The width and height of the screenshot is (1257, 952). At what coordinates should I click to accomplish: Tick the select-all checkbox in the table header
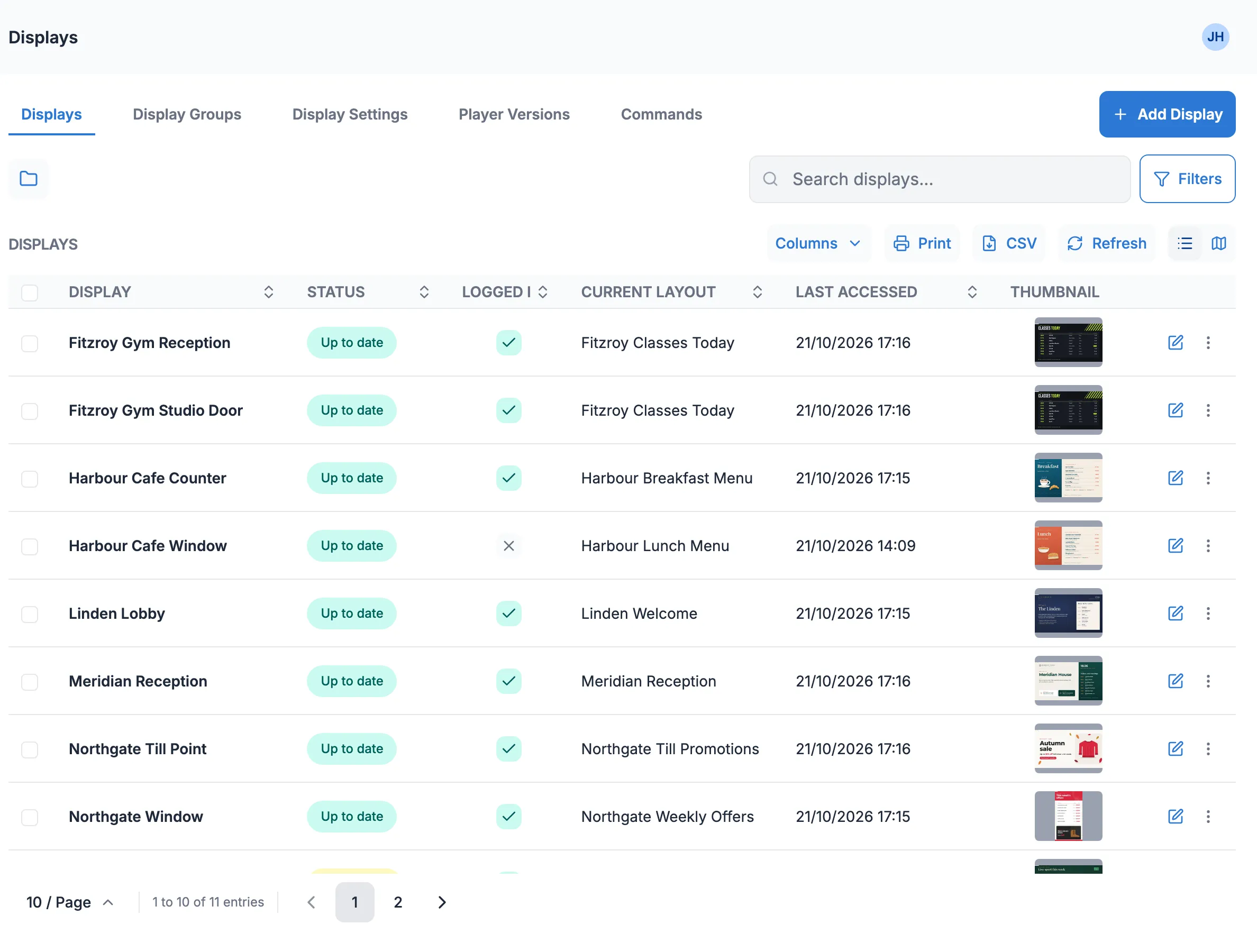(x=30, y=292)
